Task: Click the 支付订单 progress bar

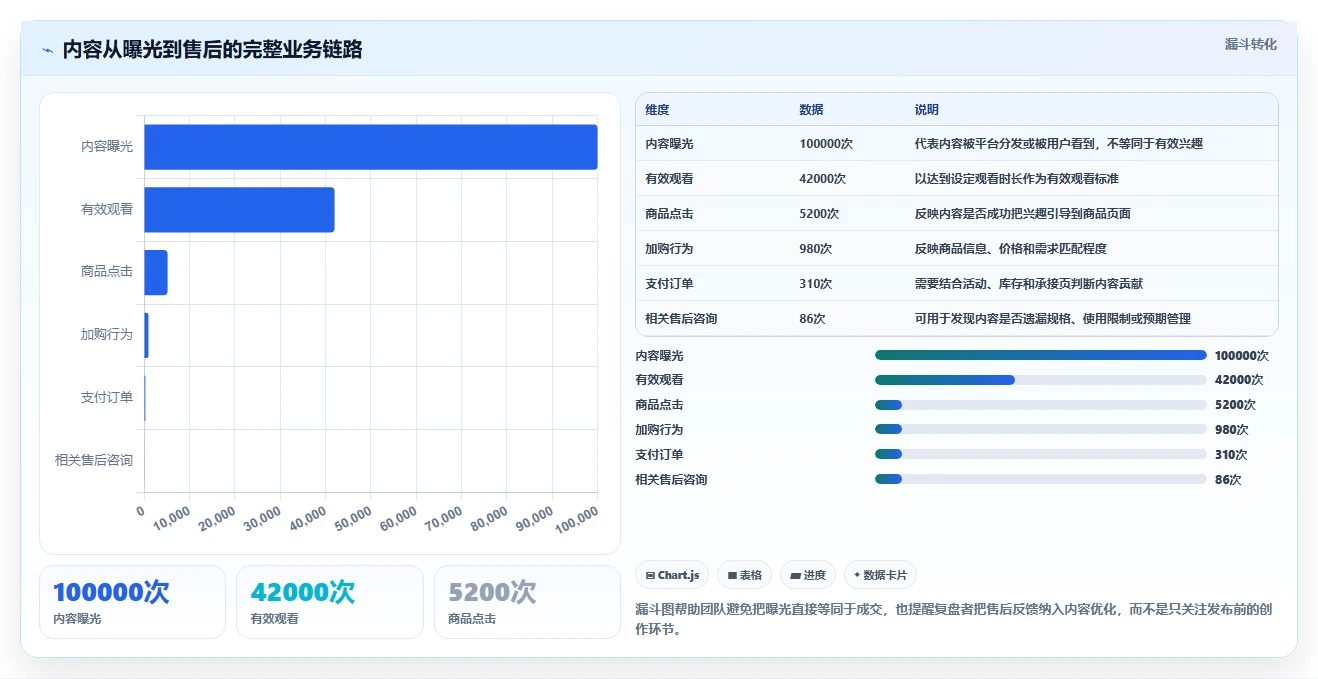Action: pos(1041,454)
